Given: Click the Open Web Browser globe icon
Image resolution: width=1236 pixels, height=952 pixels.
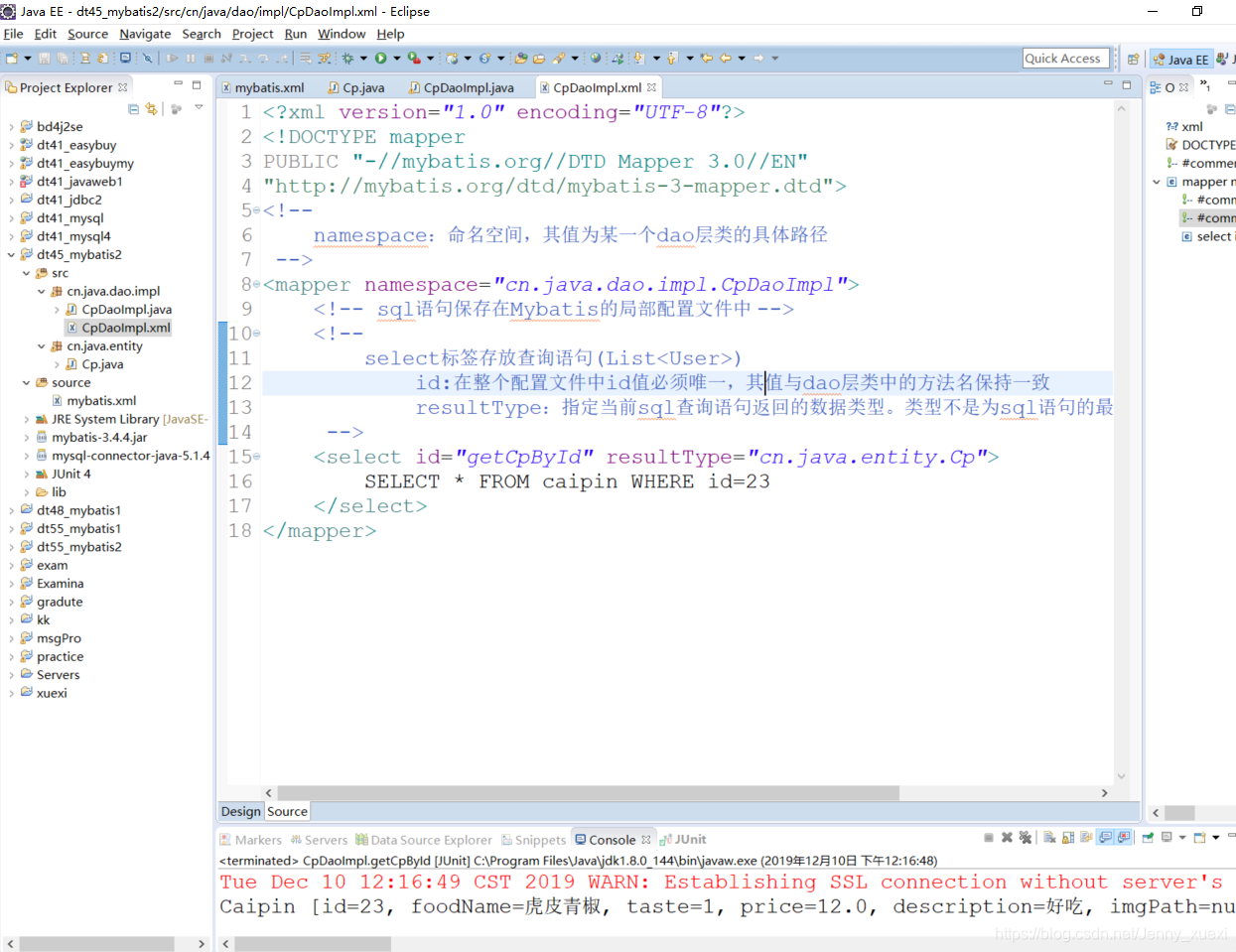Looking at the screenshot, I should pyautogui.click(x=596, y=59).
